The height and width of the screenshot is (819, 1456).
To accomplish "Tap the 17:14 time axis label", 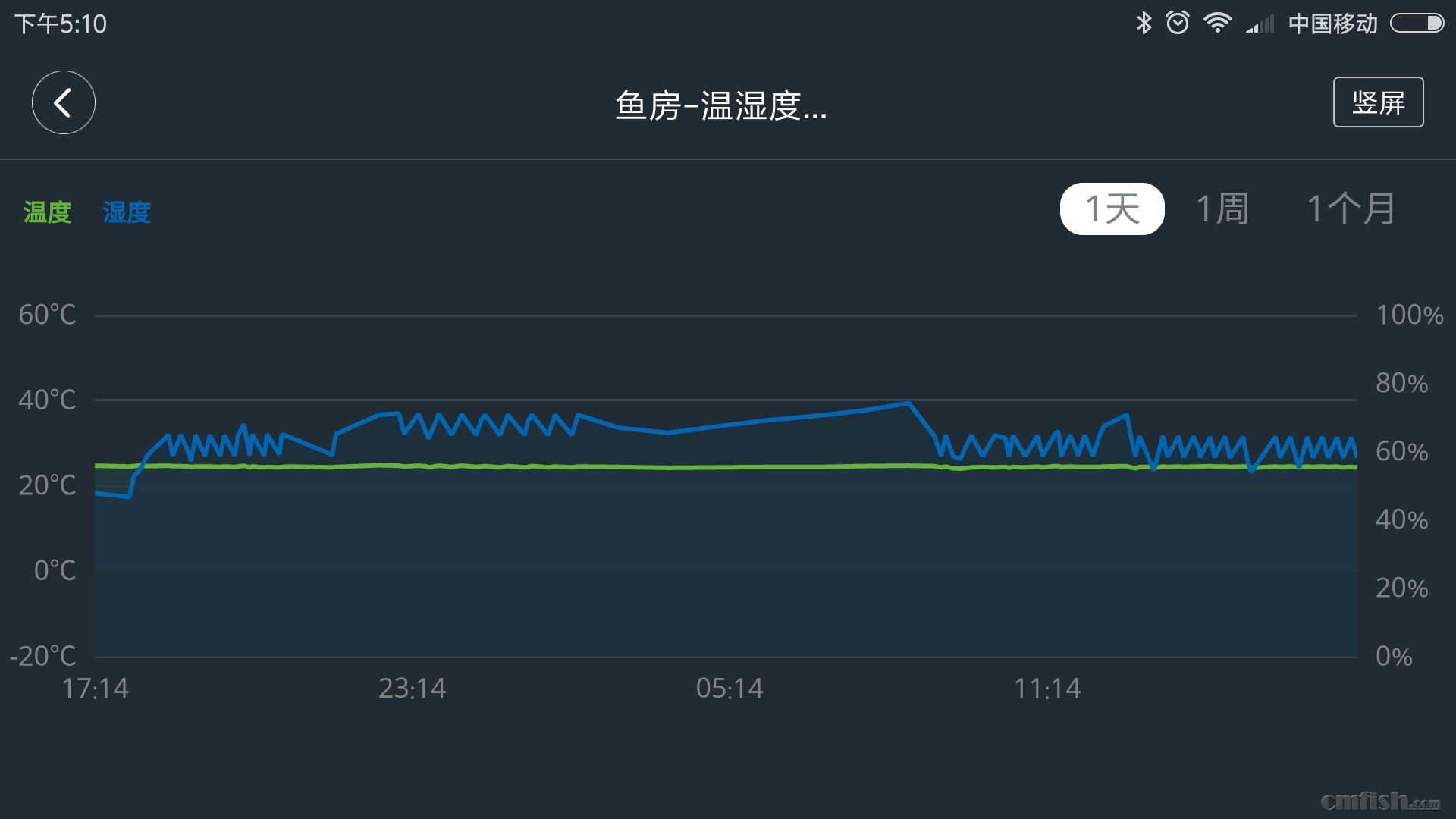I will click(95, 689).
